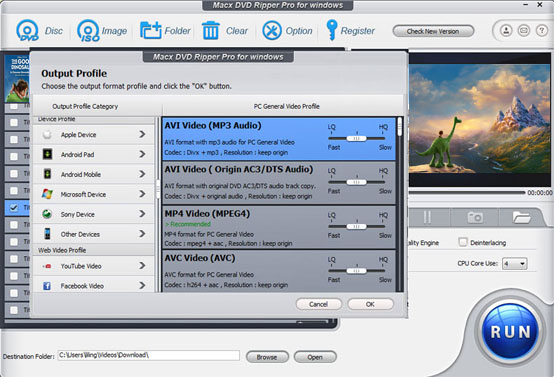Viewport: 554px width, 377px height.
Task: Toggle the Deinterlacing checkbox
Action: coord(462,242)
